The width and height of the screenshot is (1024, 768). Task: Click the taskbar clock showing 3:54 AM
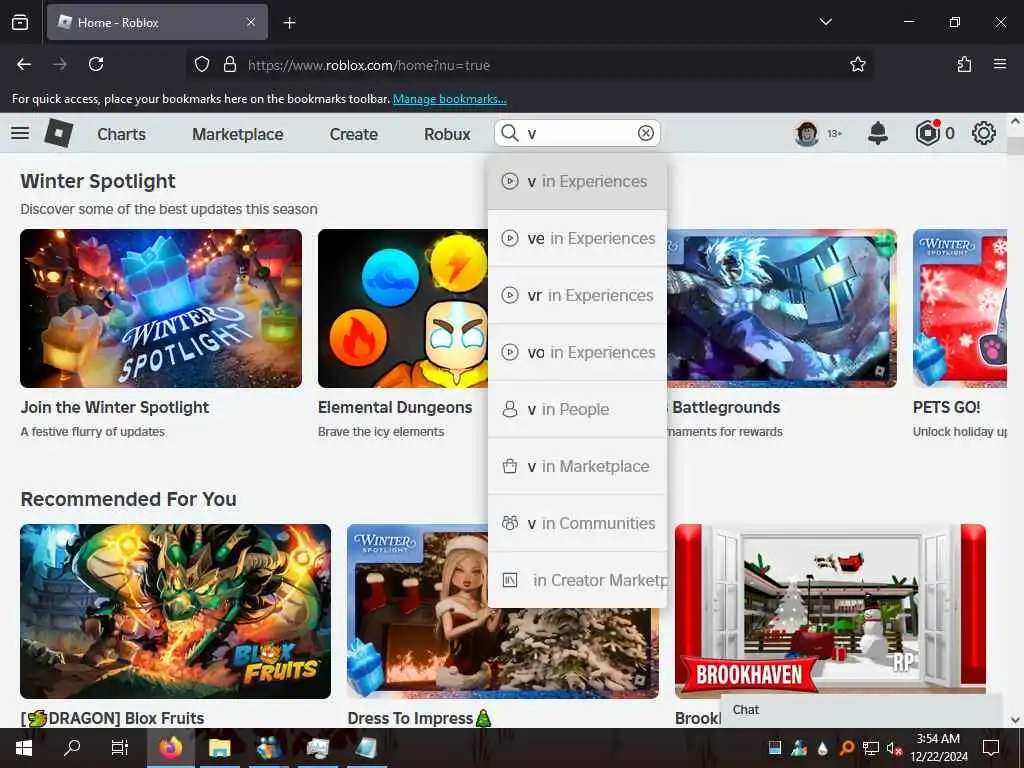tap(938, 748)
